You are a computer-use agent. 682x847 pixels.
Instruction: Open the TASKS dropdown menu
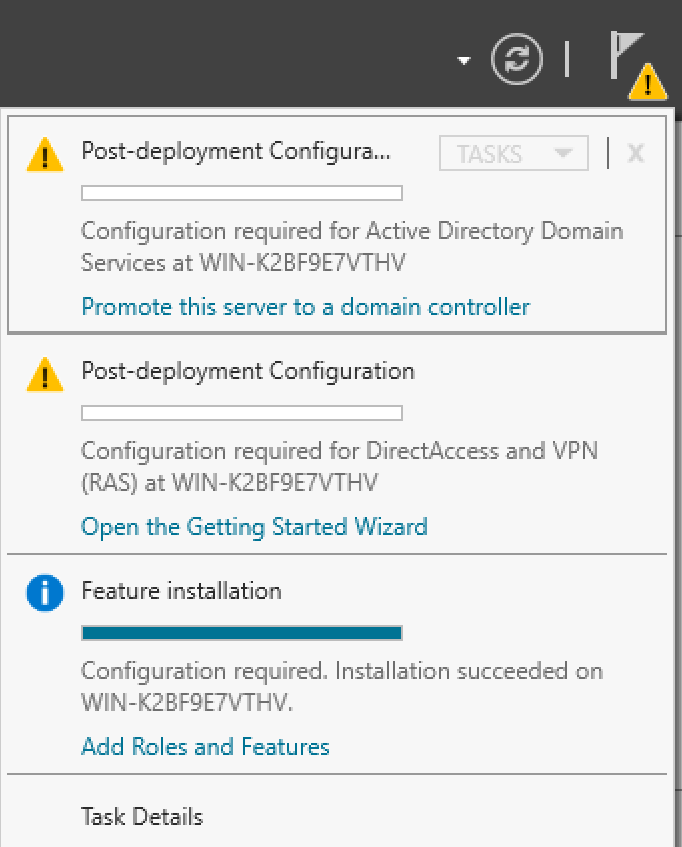click(515, 154)
